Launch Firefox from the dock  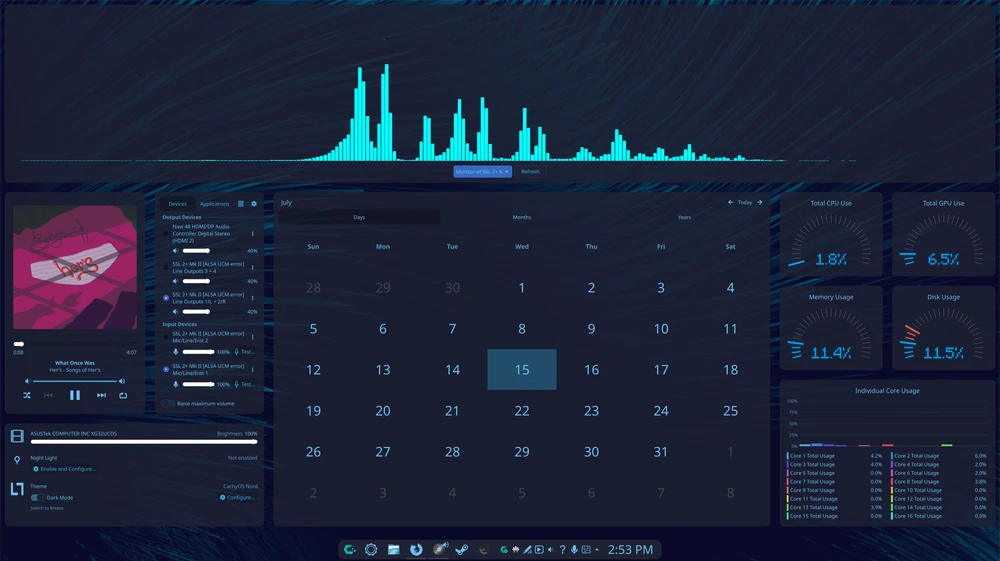click(416, 550)
